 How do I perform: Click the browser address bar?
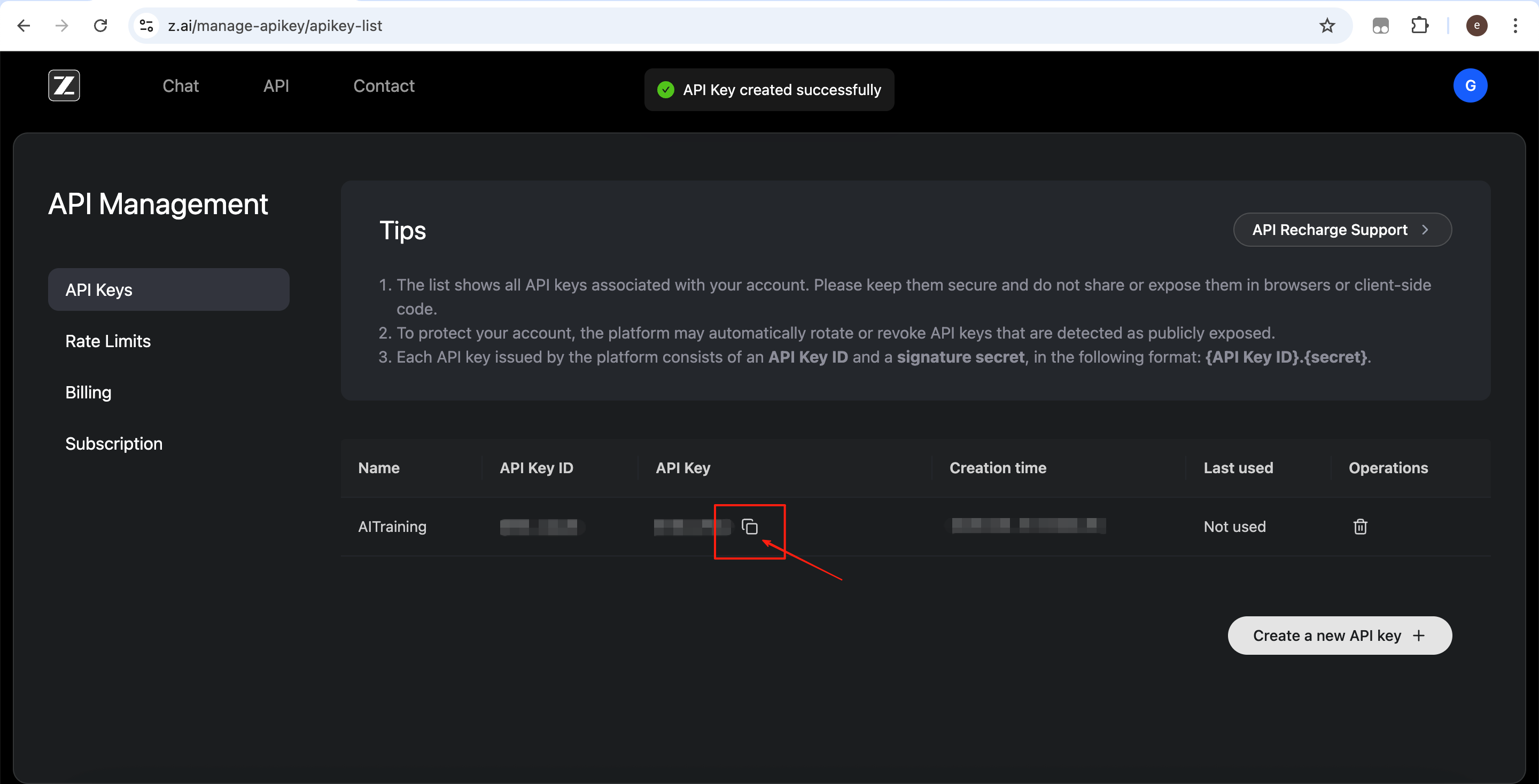click(717, 26)
